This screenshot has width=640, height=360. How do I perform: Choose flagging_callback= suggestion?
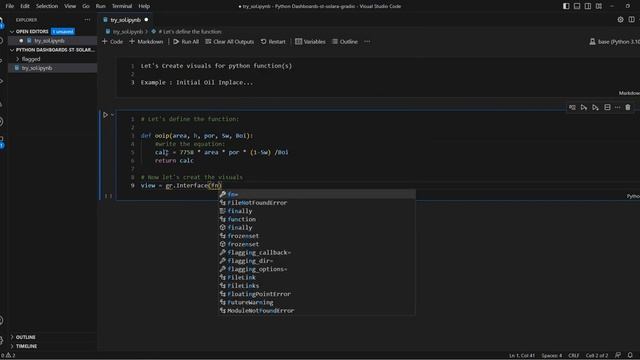pyautogui.click(x=317, y=253)
